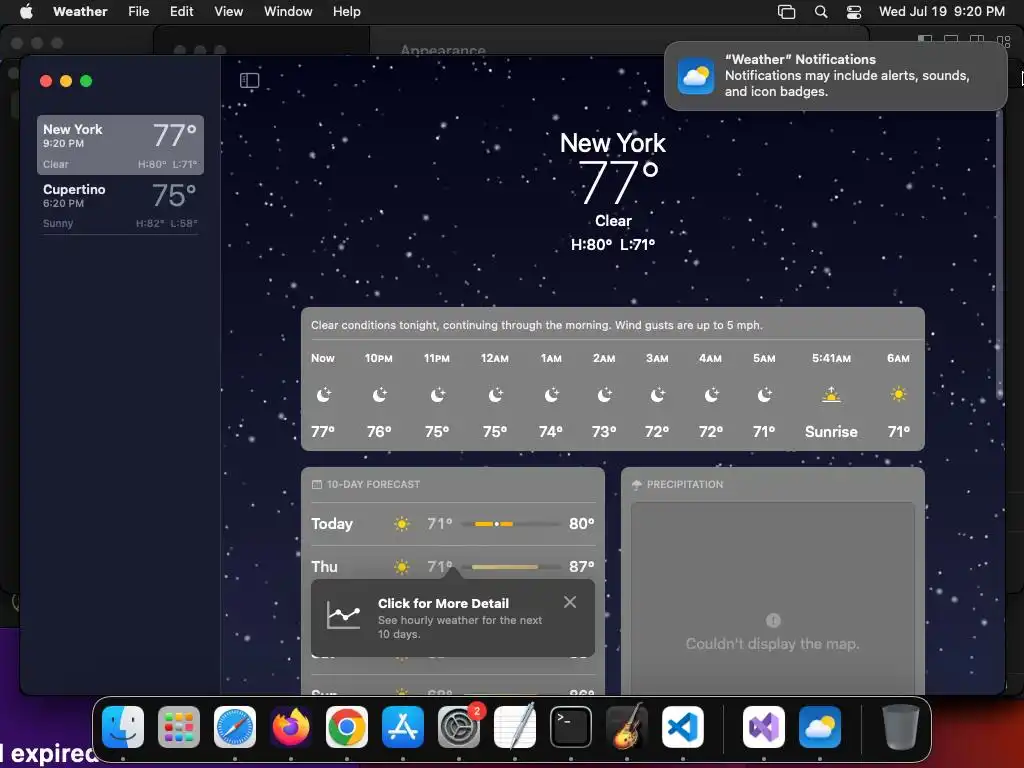The width and height of the screenshot is (1024, 768).
Task: Open the File menu
Action: (x=138, y=11)
